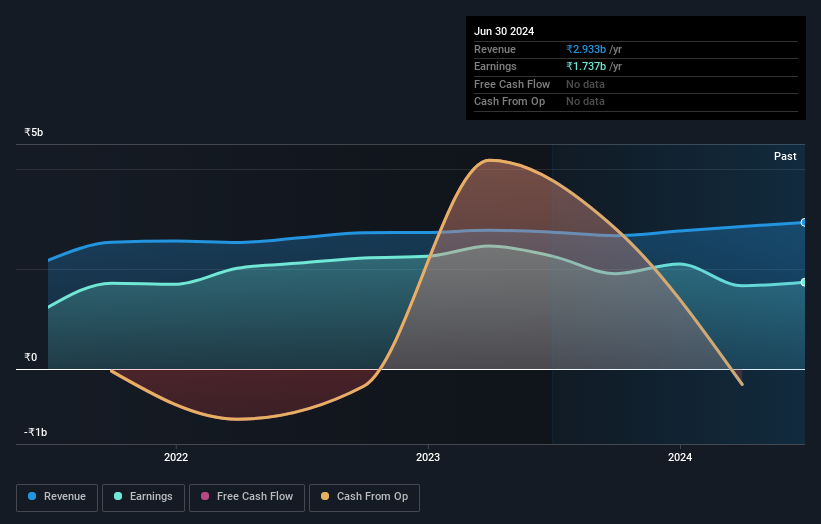Screen dimensions: 821x524
Task: Click the pink Free Cash Flow legend dot
Action: 205,496
